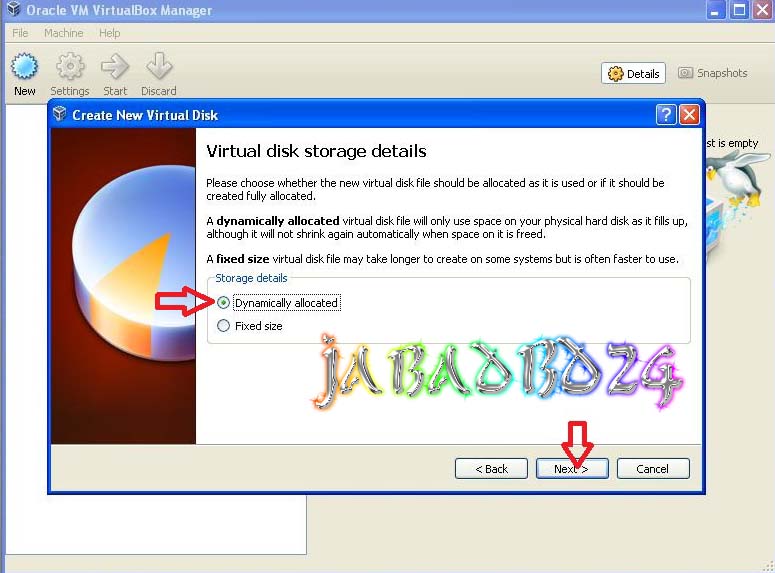The width and height of the screenshot is (775, 573).
Task: Open the Help menu
Action: tap(109, 33)
